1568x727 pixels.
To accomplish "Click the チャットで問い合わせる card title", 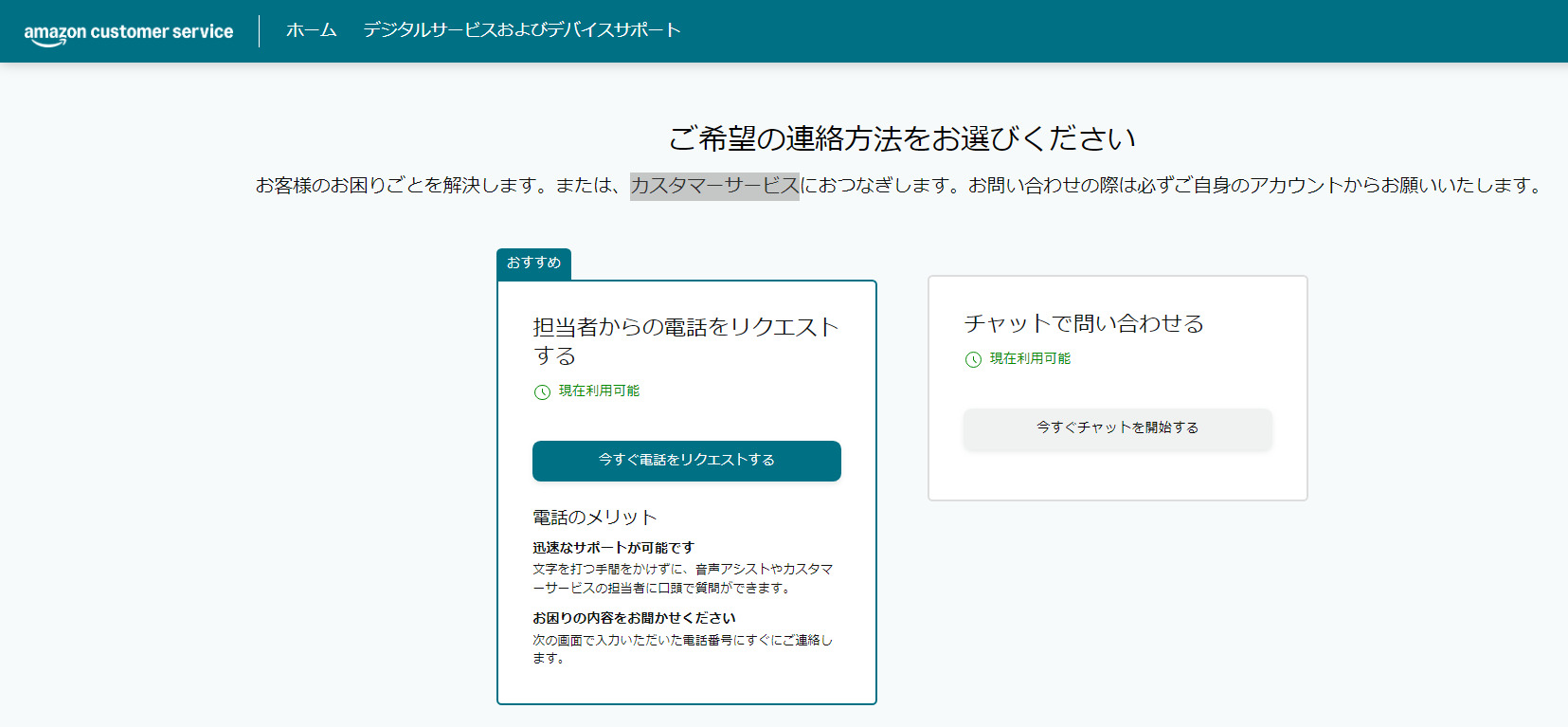I will (1083, 323).
